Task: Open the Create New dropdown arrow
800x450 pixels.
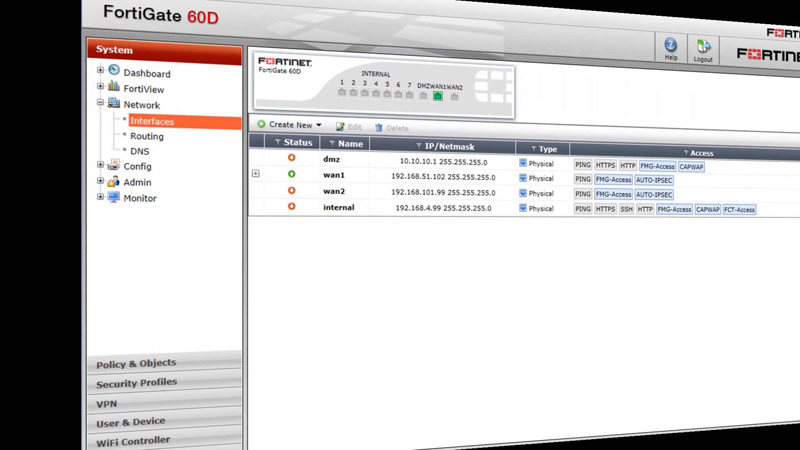Action: [319, 125]
